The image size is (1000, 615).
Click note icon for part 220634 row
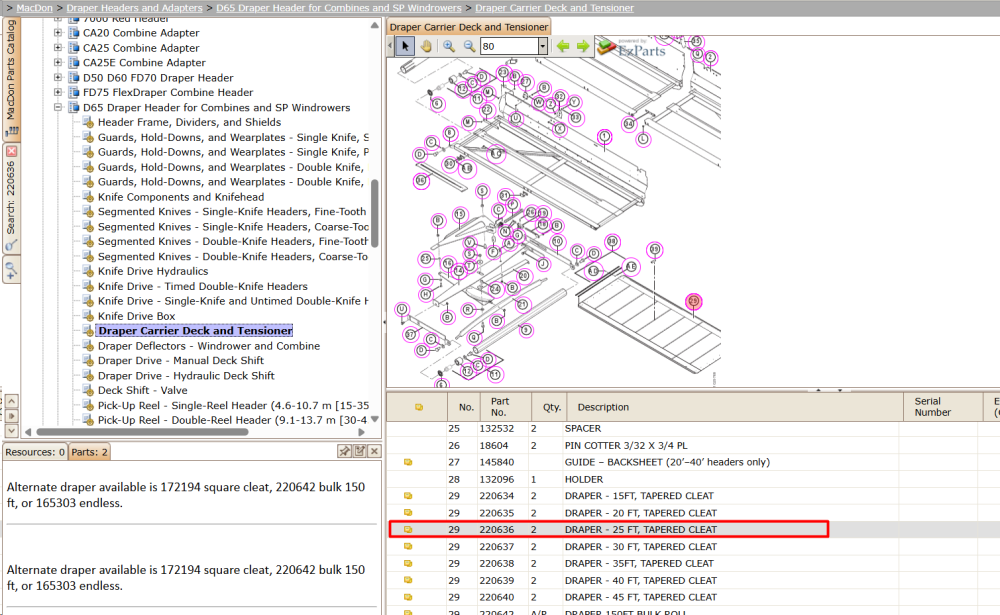pos(408,496)
